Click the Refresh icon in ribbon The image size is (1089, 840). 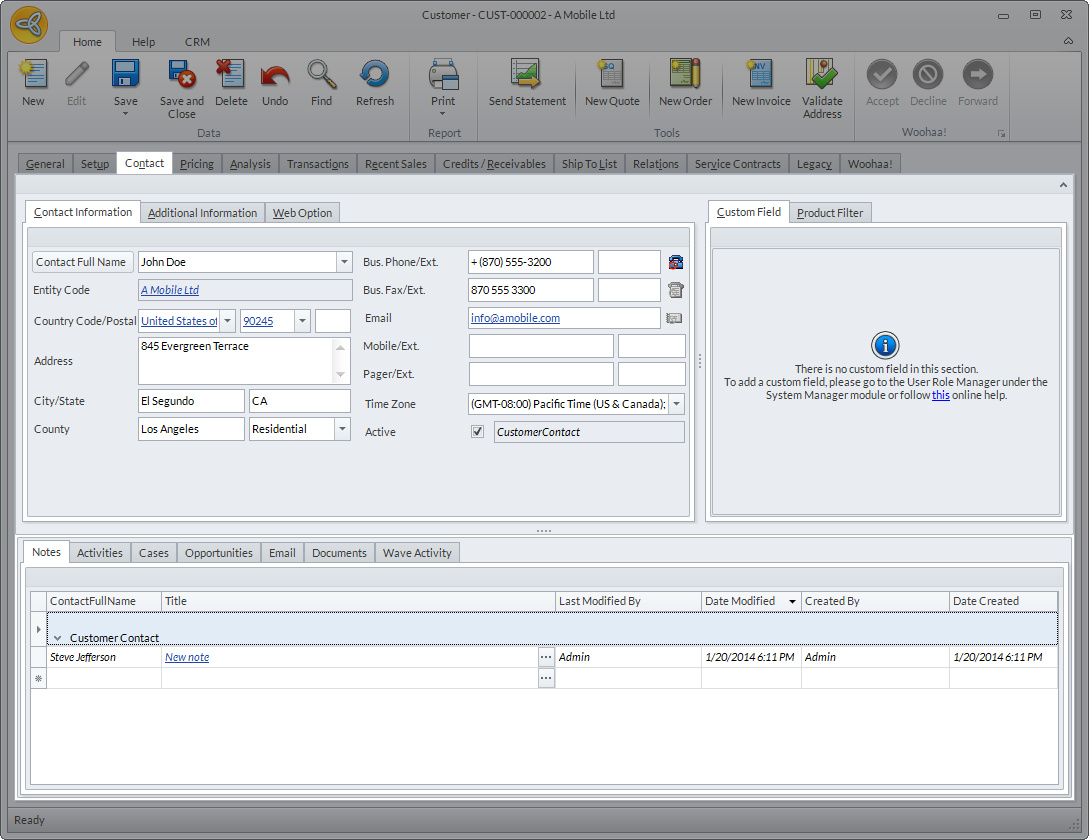point(375,76)
